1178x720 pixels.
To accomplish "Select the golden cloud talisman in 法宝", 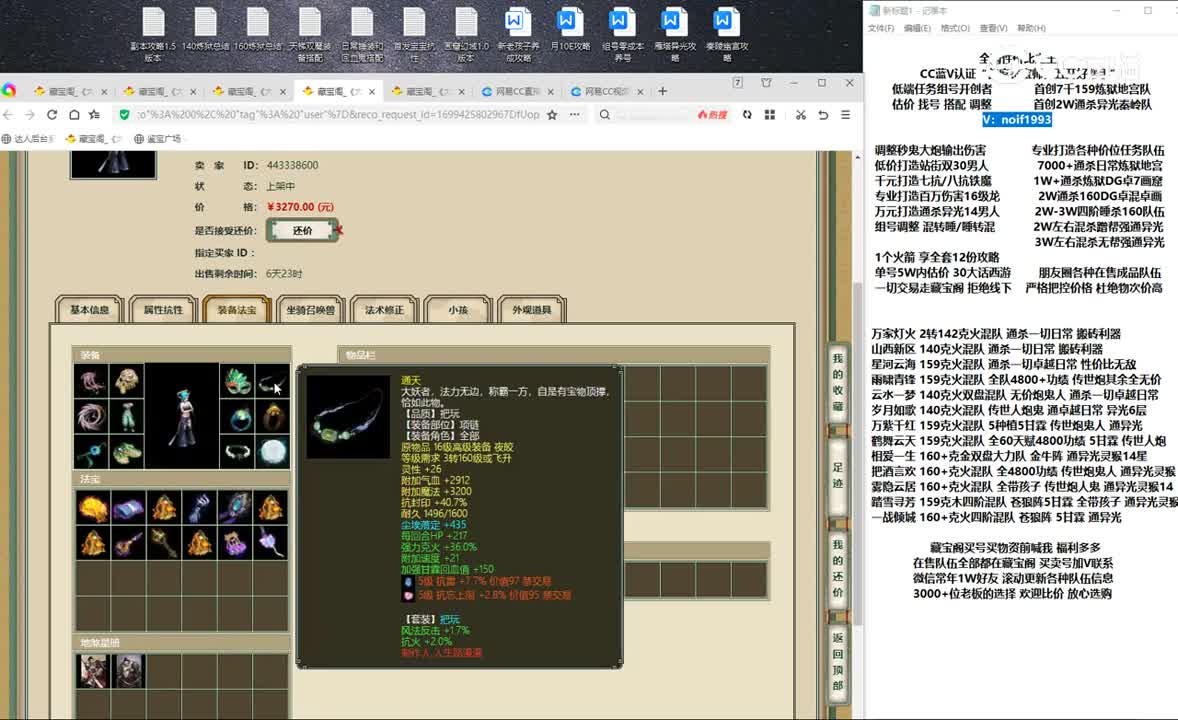I will [x=92, y=507].
